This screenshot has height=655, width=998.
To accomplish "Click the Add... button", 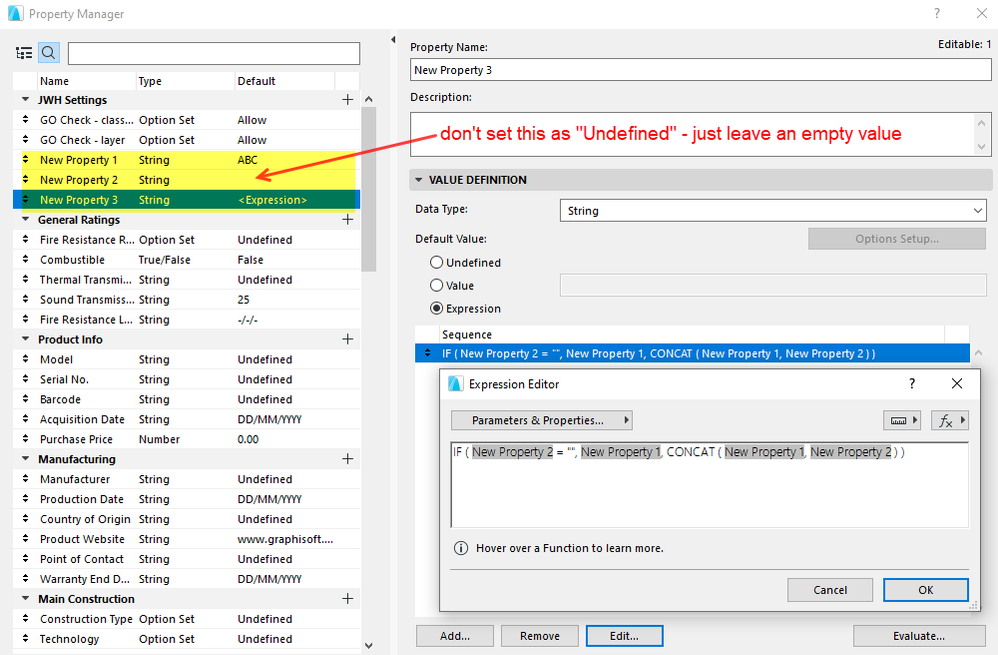I will (x=454, y=635).
